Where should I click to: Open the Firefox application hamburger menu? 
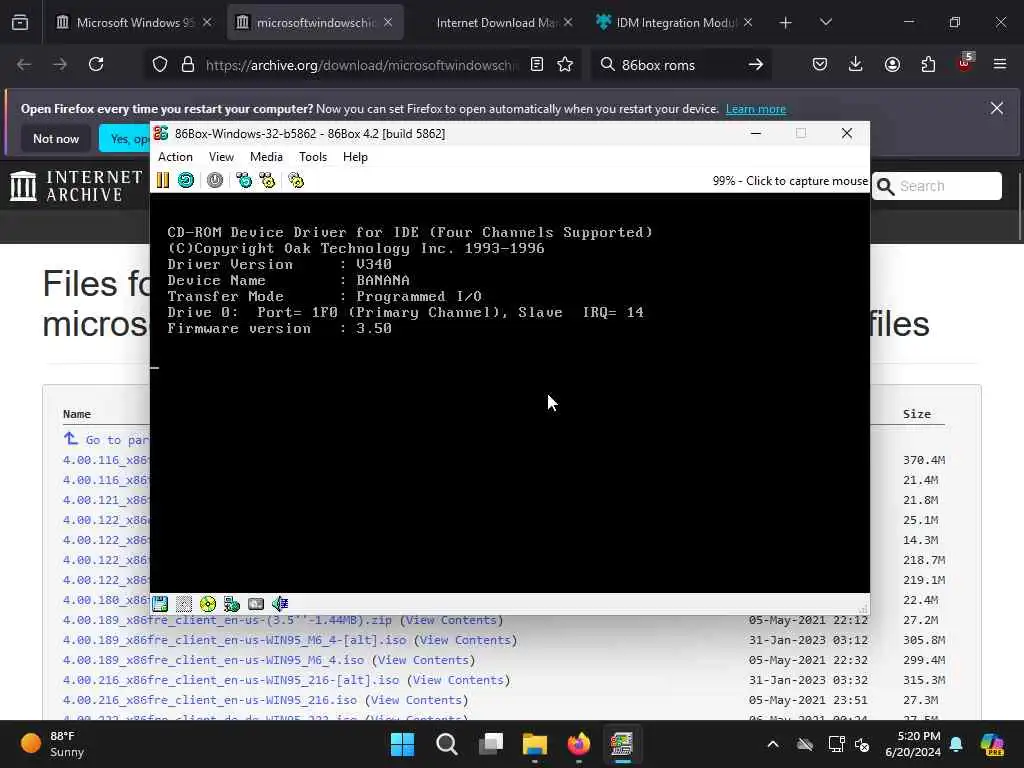click(1000, 64)
